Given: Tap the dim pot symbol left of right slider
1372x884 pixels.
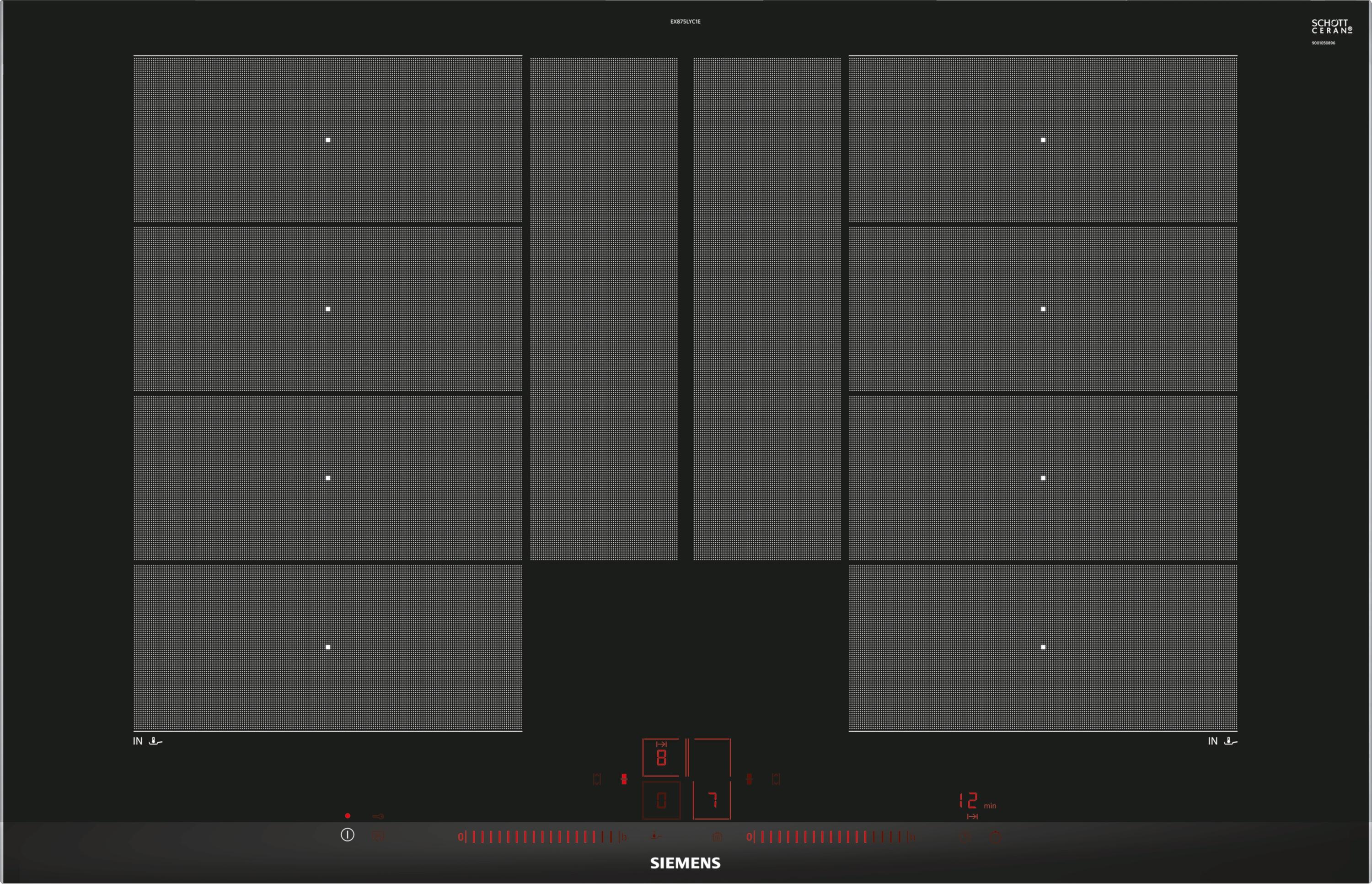Looking at the screenshot, I should [717, 837].
